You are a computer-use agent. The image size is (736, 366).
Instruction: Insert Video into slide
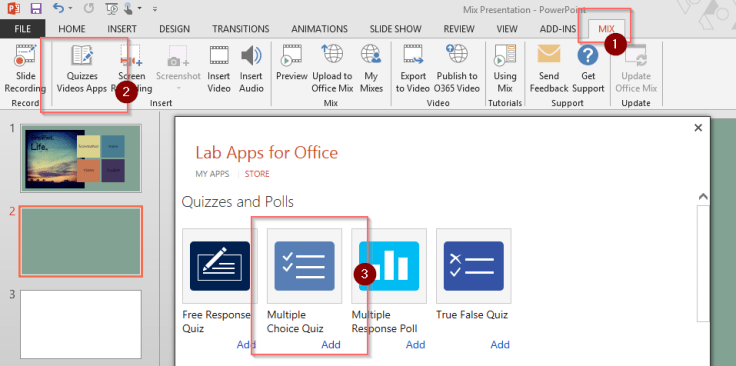[x=219, y=69]
